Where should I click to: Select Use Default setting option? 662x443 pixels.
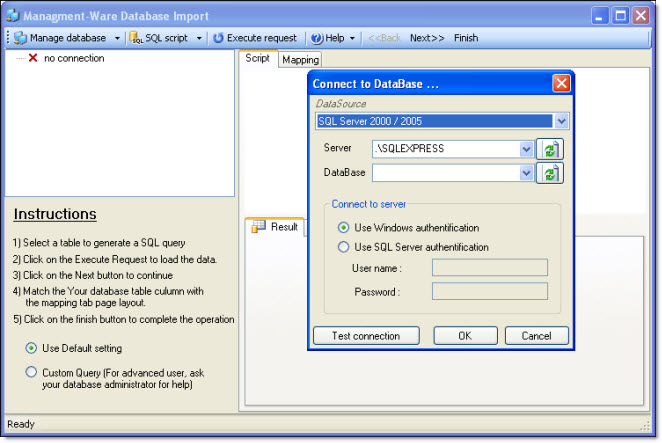[x=31, y=348]
